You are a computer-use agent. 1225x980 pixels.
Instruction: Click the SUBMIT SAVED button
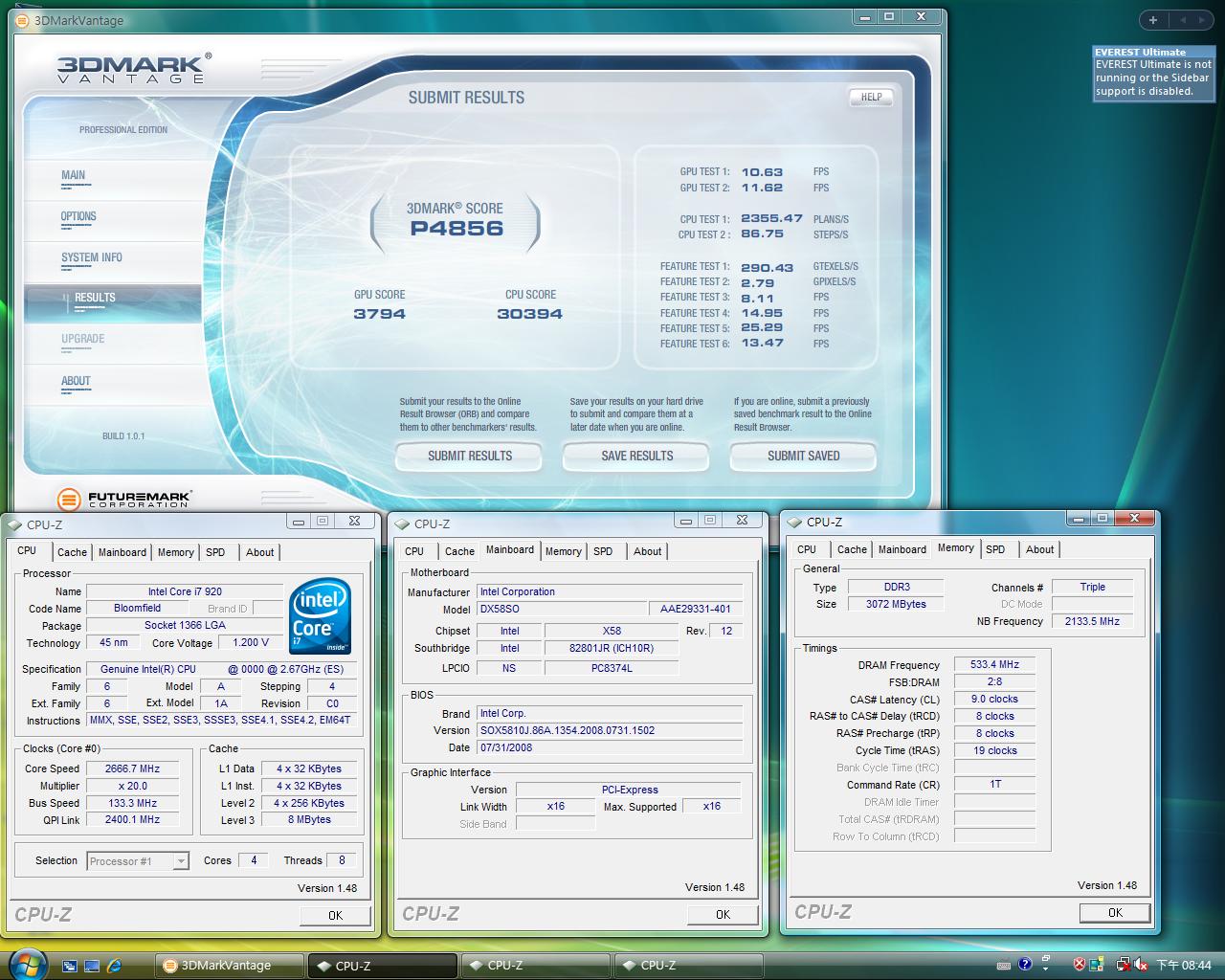[803, 456]
